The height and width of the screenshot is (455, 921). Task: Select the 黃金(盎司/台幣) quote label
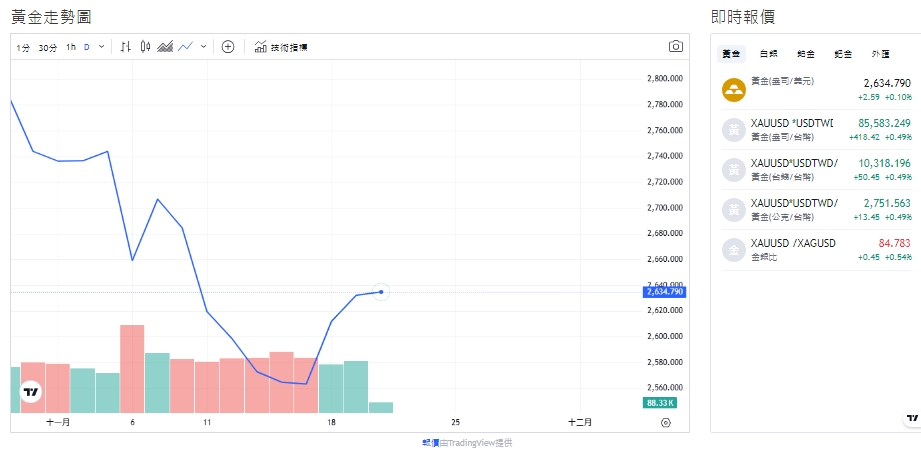[782, 137]
